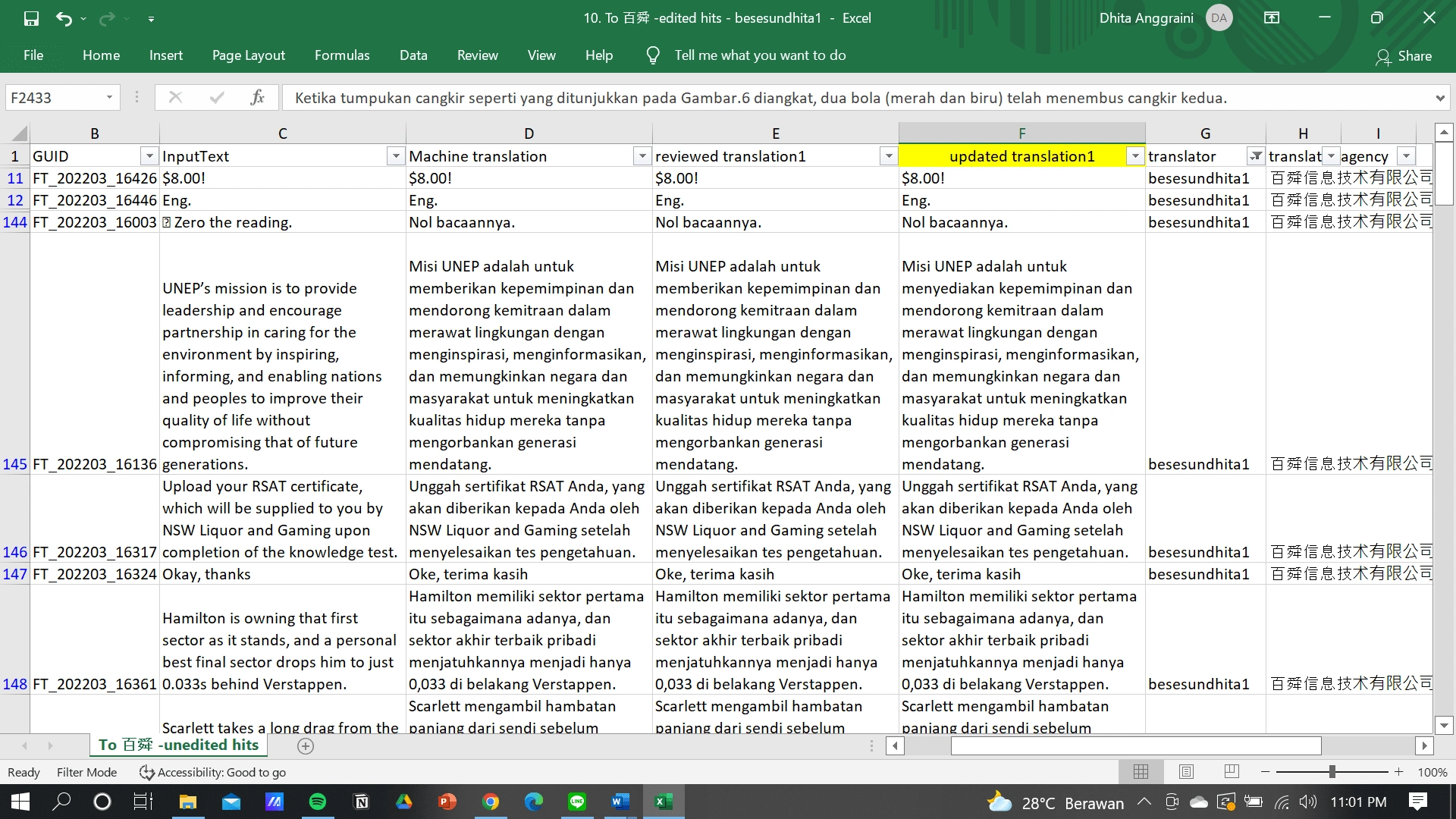Toggle Normal view in status bar
The width and height of the screenshot is (1456, 819).
click(1141, 771)
